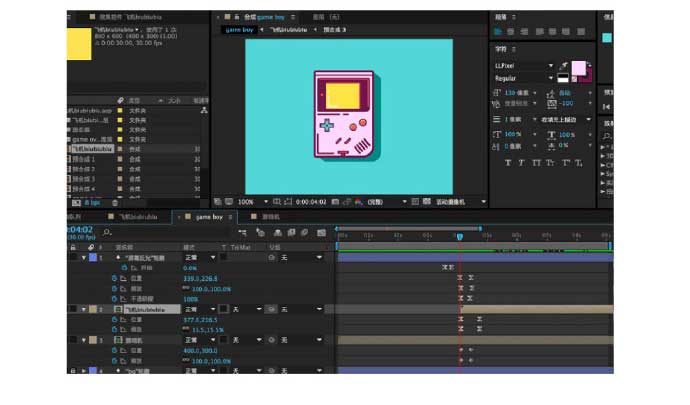Expand layer 4 with its twirl triangle

[84, 371]
